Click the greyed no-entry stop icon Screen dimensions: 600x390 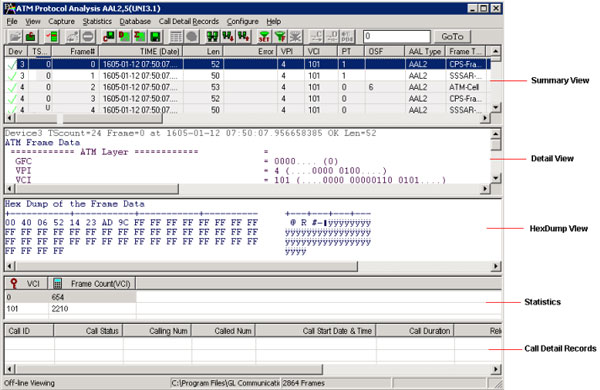88,37
